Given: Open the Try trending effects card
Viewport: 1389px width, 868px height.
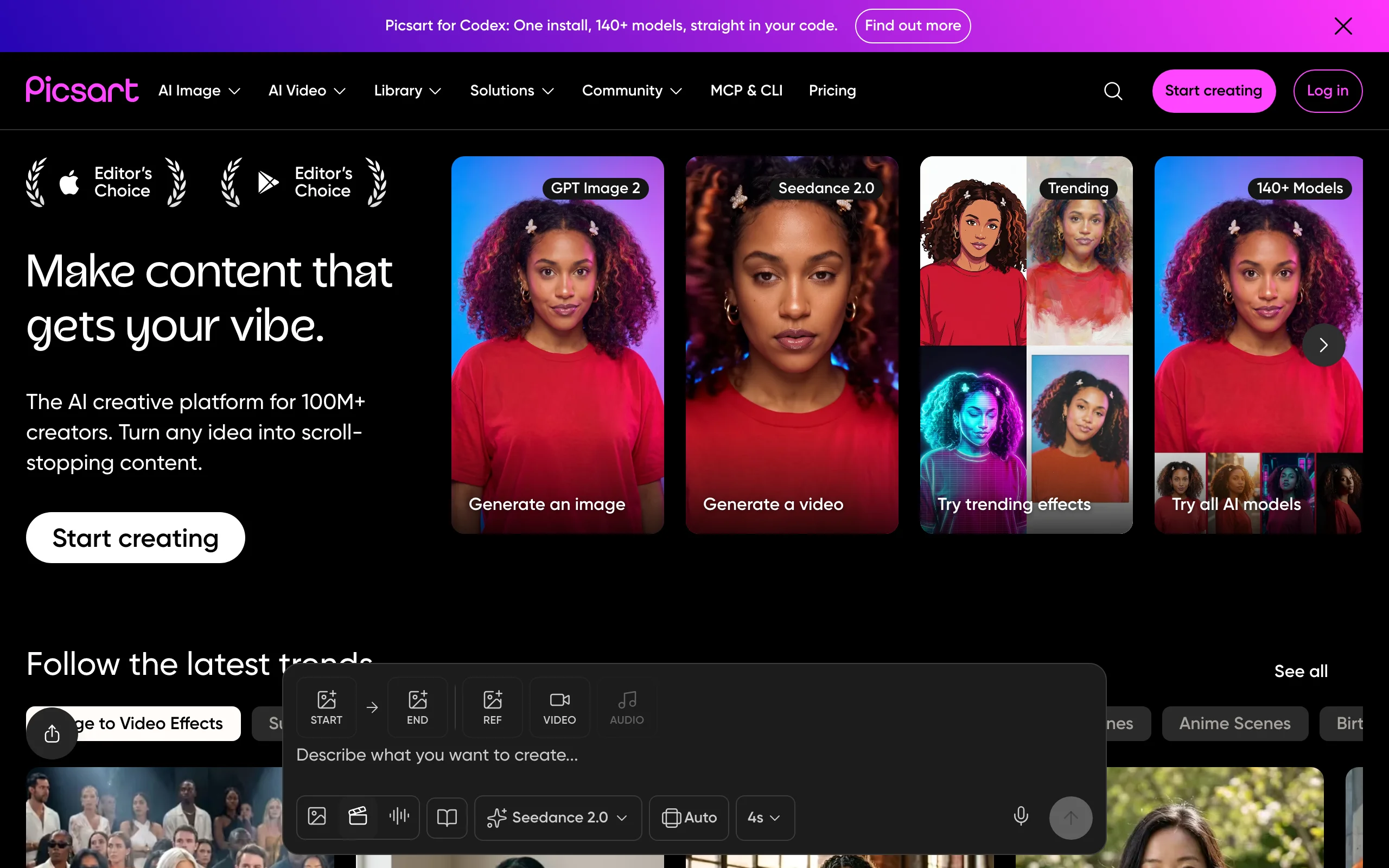Looking at the screenshot, I should pyautogui.click(x=1026, y=345).
